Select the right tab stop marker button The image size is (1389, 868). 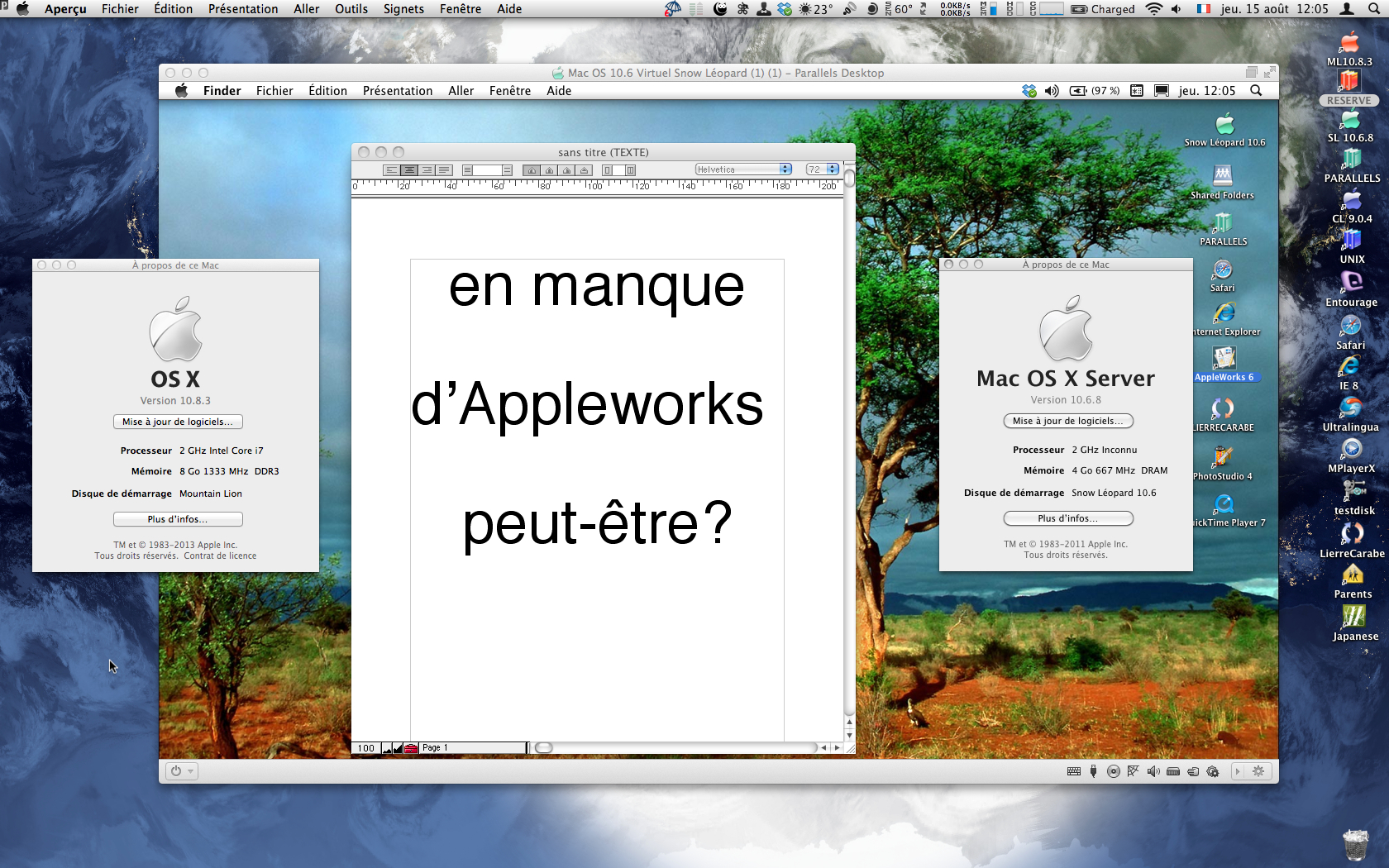(566, 170)
